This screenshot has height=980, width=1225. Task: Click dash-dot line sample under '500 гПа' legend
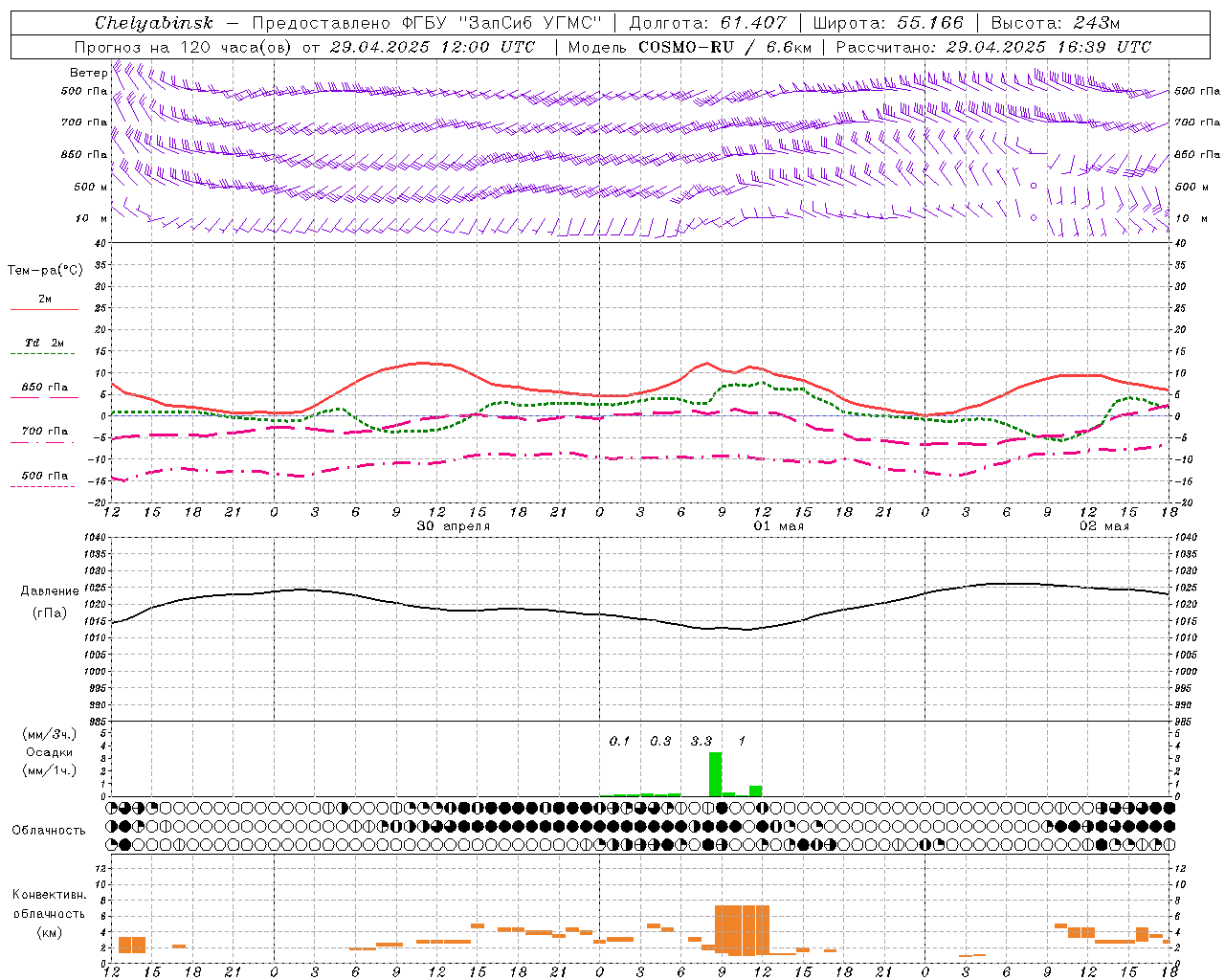click(x=42, y=486)
